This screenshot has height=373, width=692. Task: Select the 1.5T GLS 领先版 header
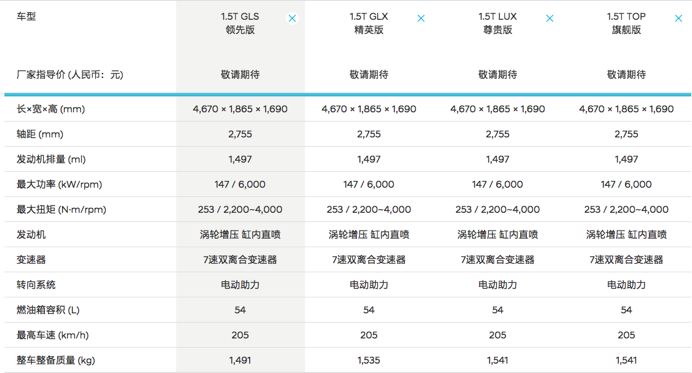tap(240, 23)
